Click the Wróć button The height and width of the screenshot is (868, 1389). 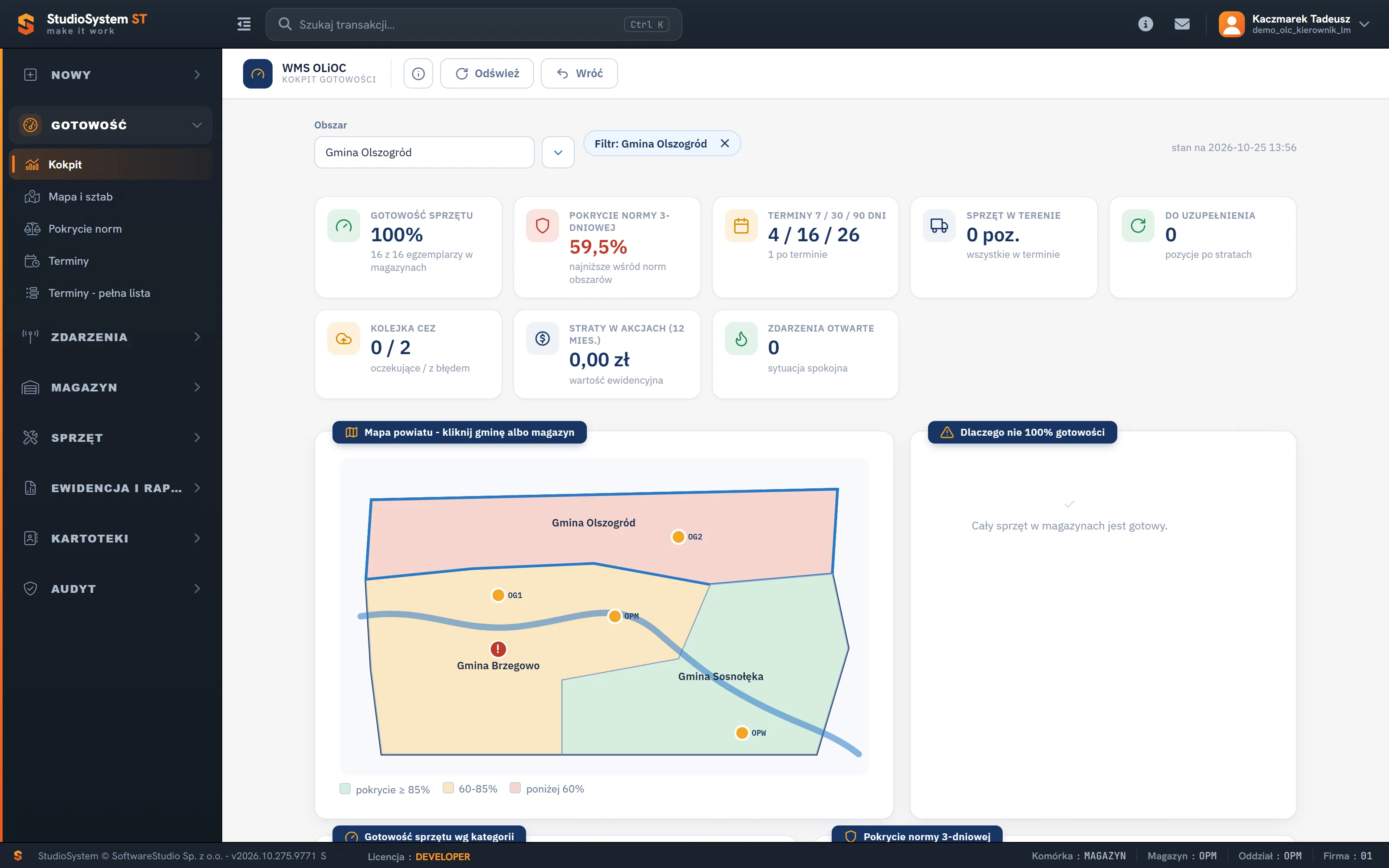579,73
